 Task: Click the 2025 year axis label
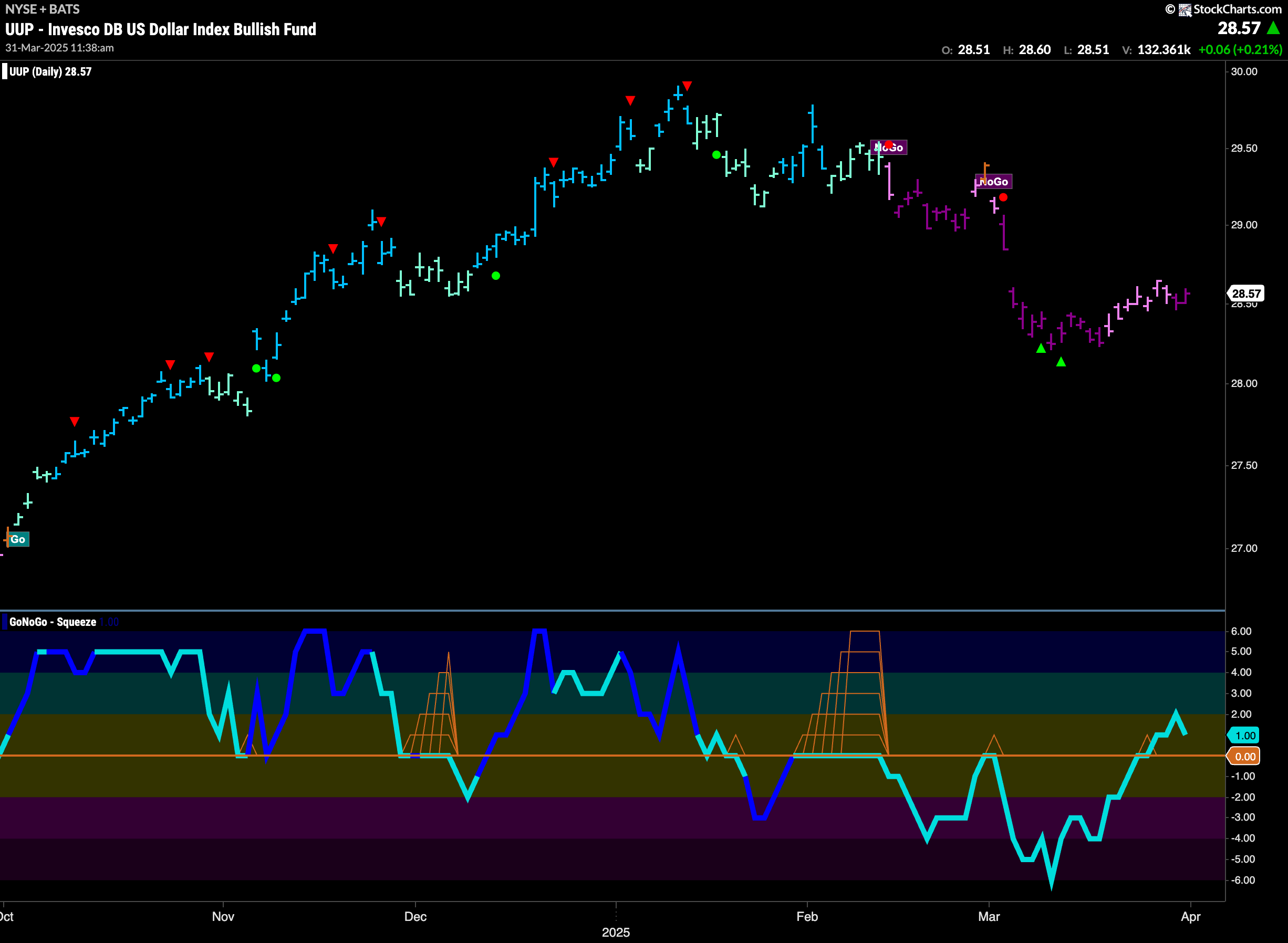(x=616, y=932)
